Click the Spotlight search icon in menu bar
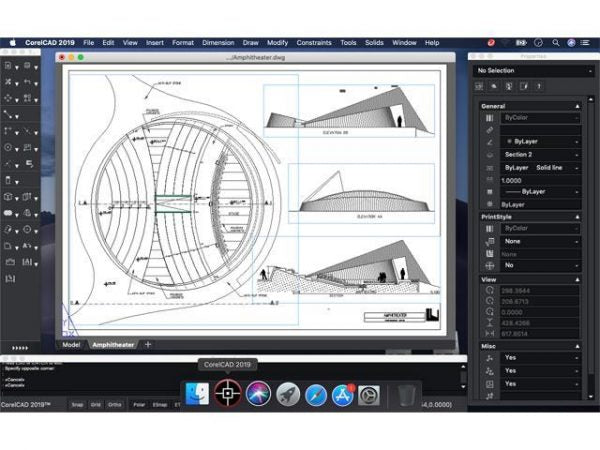Viewport: 600px width, 450px height. [x=556, y=43]
